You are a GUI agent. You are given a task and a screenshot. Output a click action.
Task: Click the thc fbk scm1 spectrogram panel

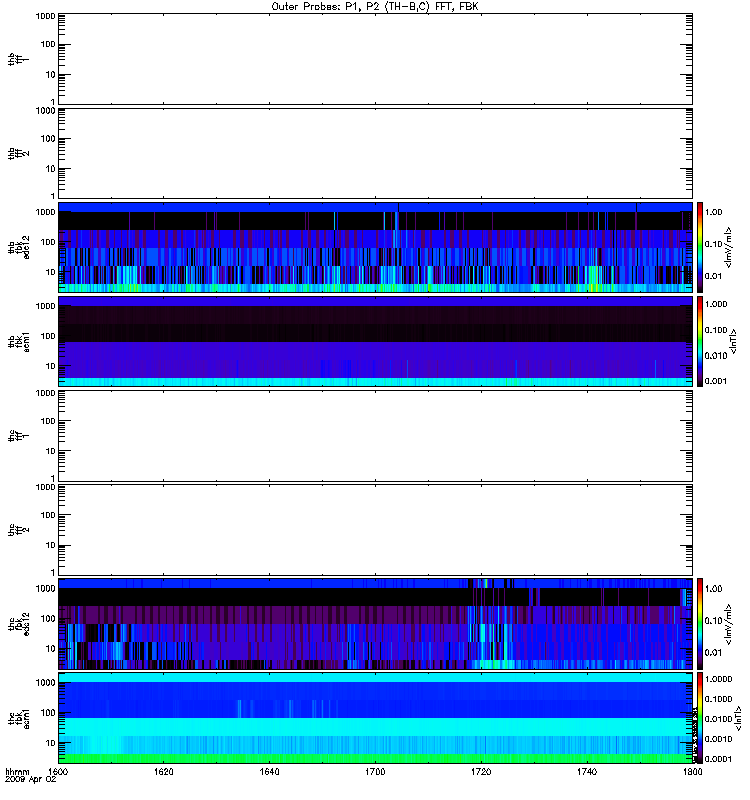click(x=375, y=718)
